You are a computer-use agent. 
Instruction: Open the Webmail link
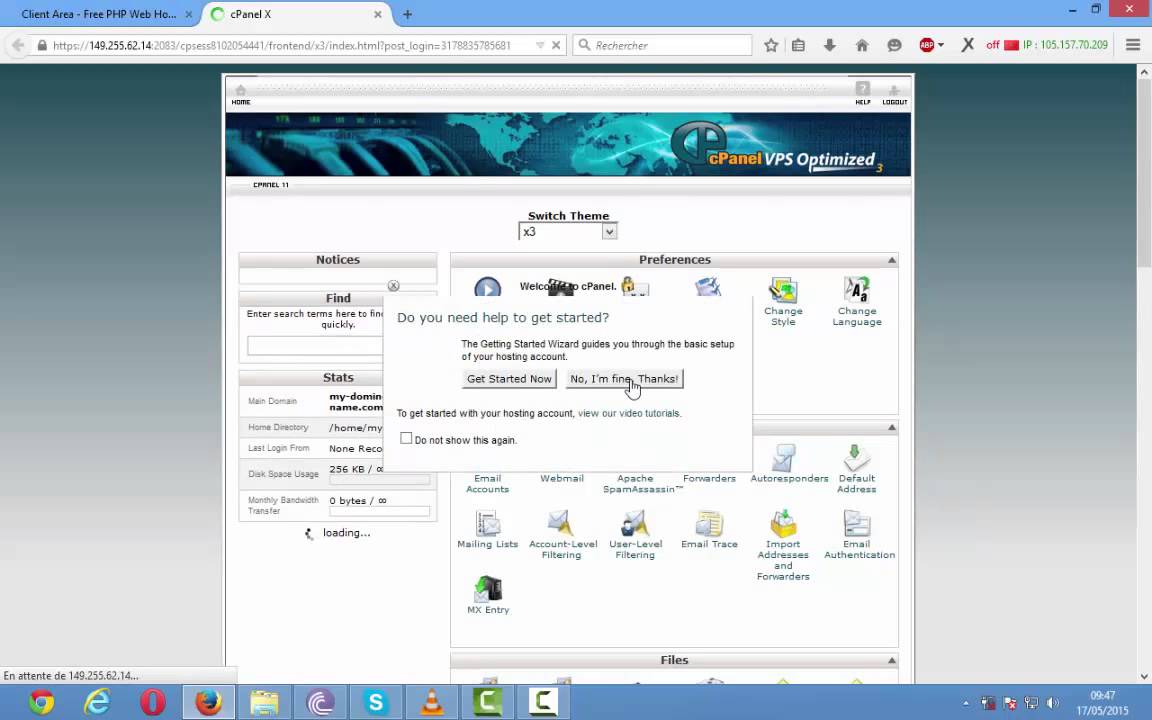[562, 478]
